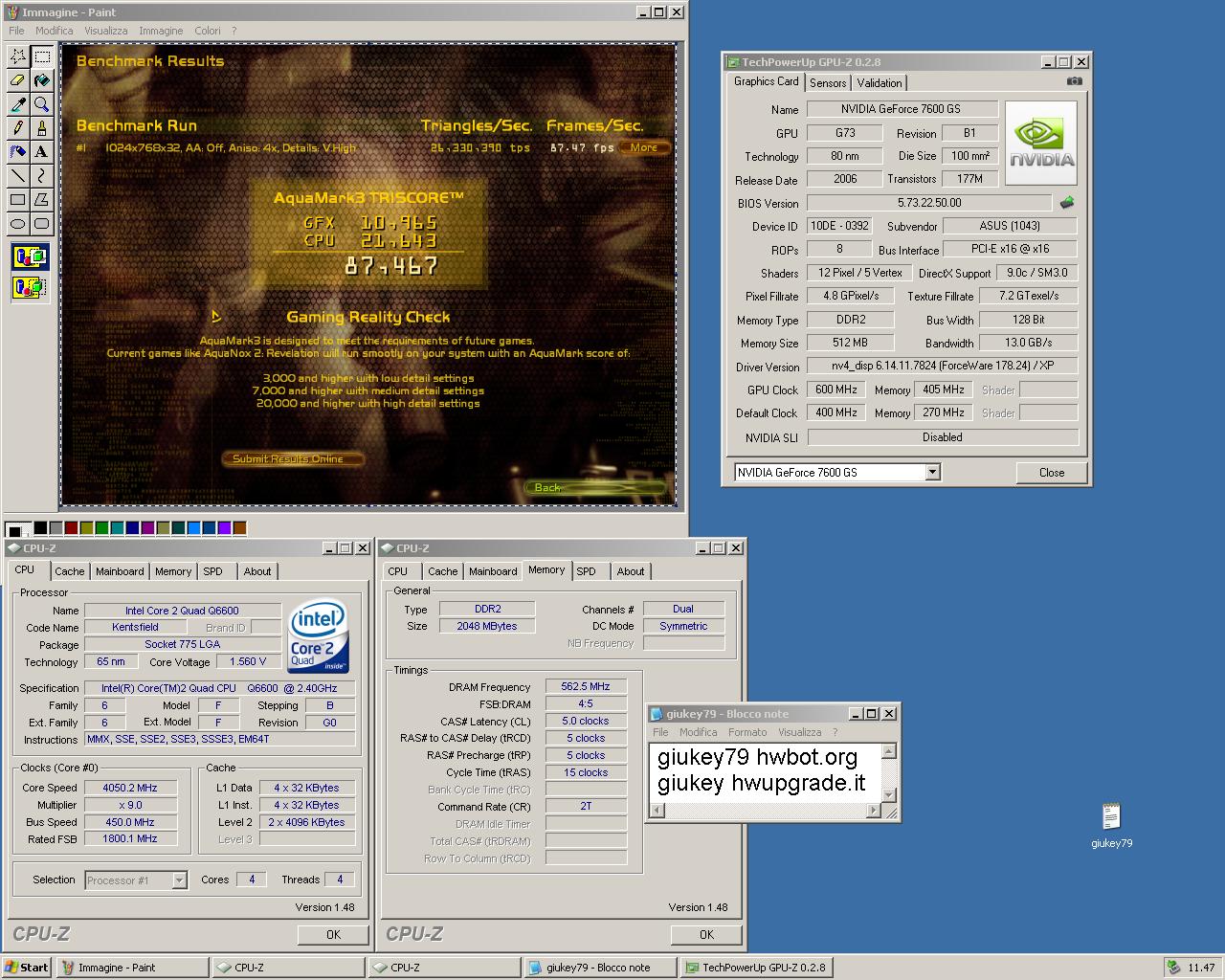
Task: Click the Core Voltage value 1.560 V
Action: (249, 661)
